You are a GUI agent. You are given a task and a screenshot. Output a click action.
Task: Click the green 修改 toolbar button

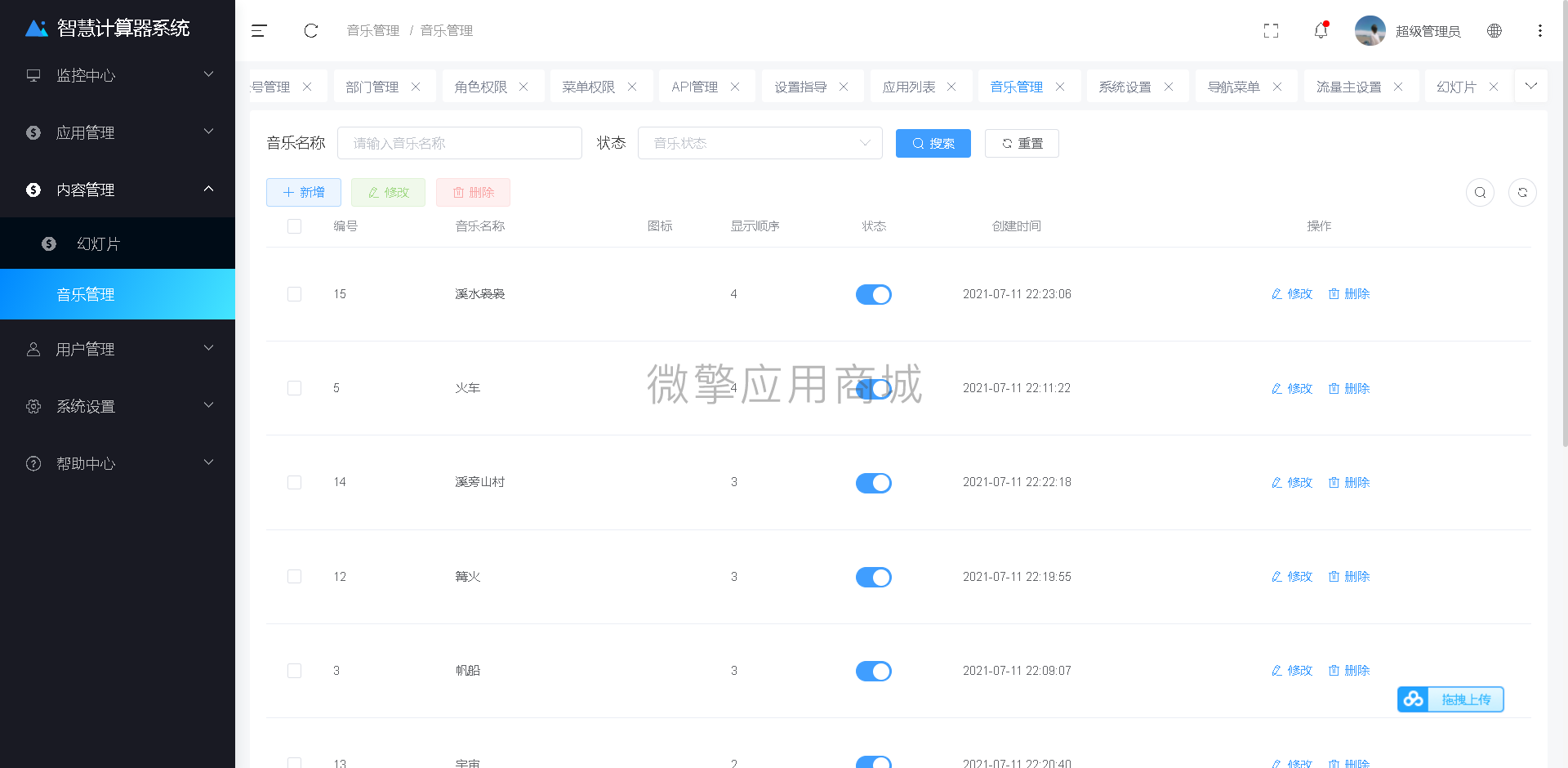pyautogui.click(x=388, y=193)
